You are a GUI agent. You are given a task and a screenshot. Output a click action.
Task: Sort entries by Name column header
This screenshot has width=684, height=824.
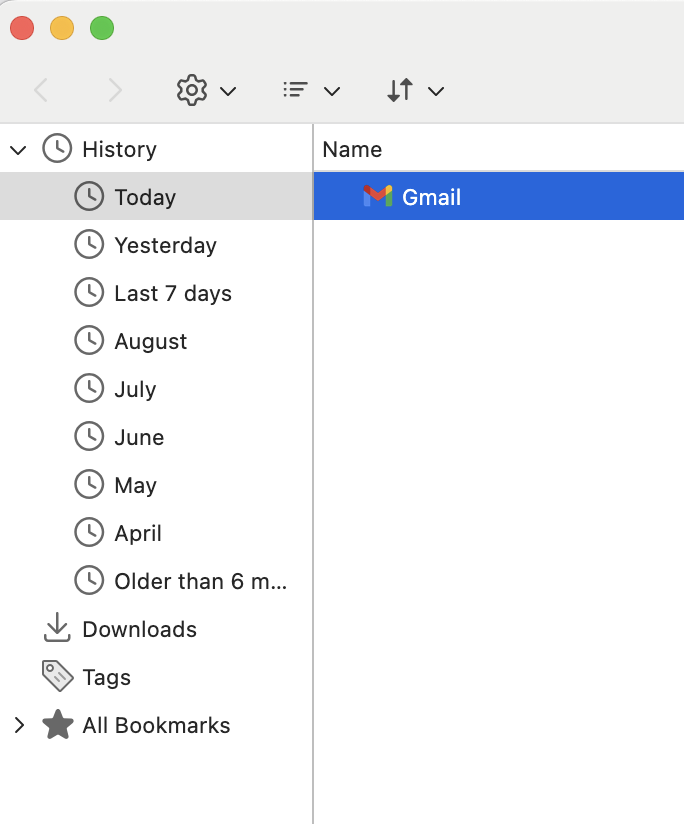coord(352,149)
